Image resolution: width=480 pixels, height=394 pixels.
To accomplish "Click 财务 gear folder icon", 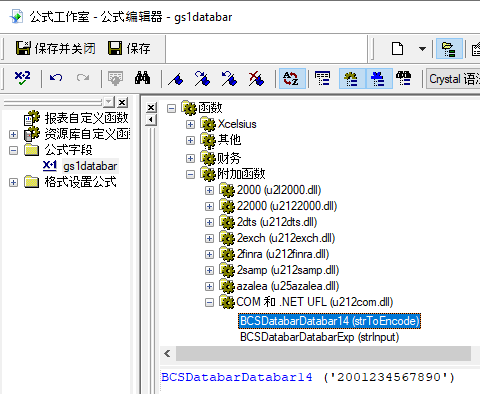I will (x=208, y=158).
